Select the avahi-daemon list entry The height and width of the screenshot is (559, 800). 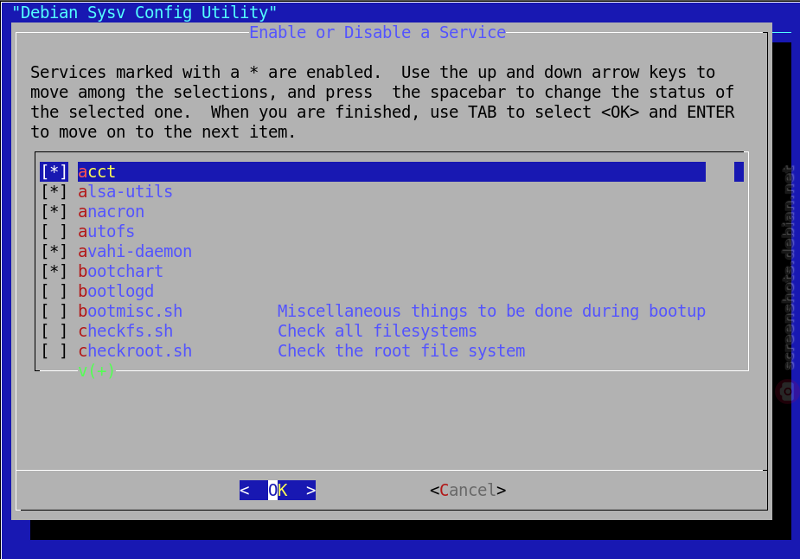pyautogui.click(x=135, y=251)
